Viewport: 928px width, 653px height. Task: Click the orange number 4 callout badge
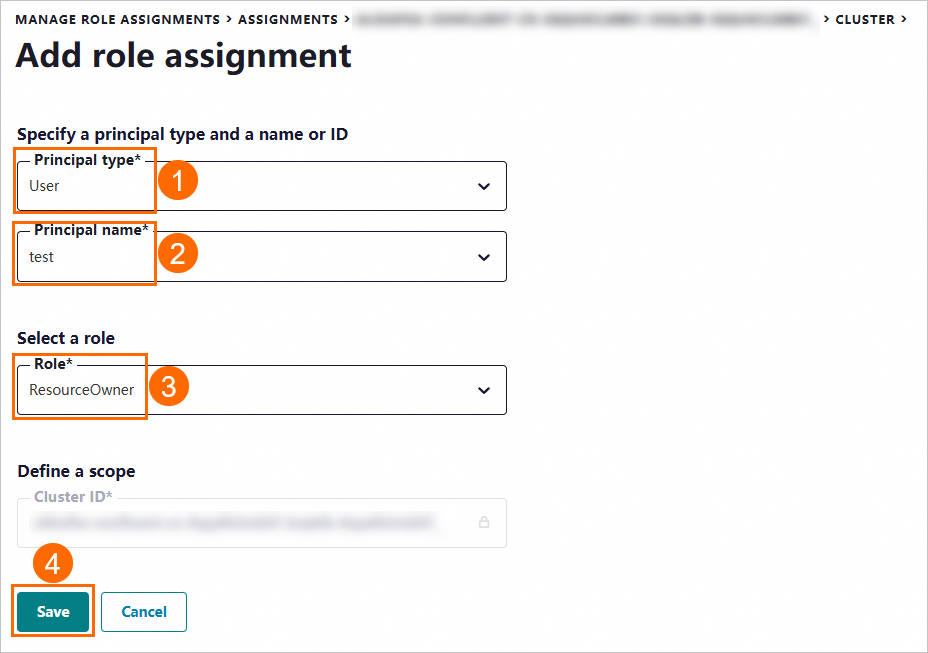(53, 564)
